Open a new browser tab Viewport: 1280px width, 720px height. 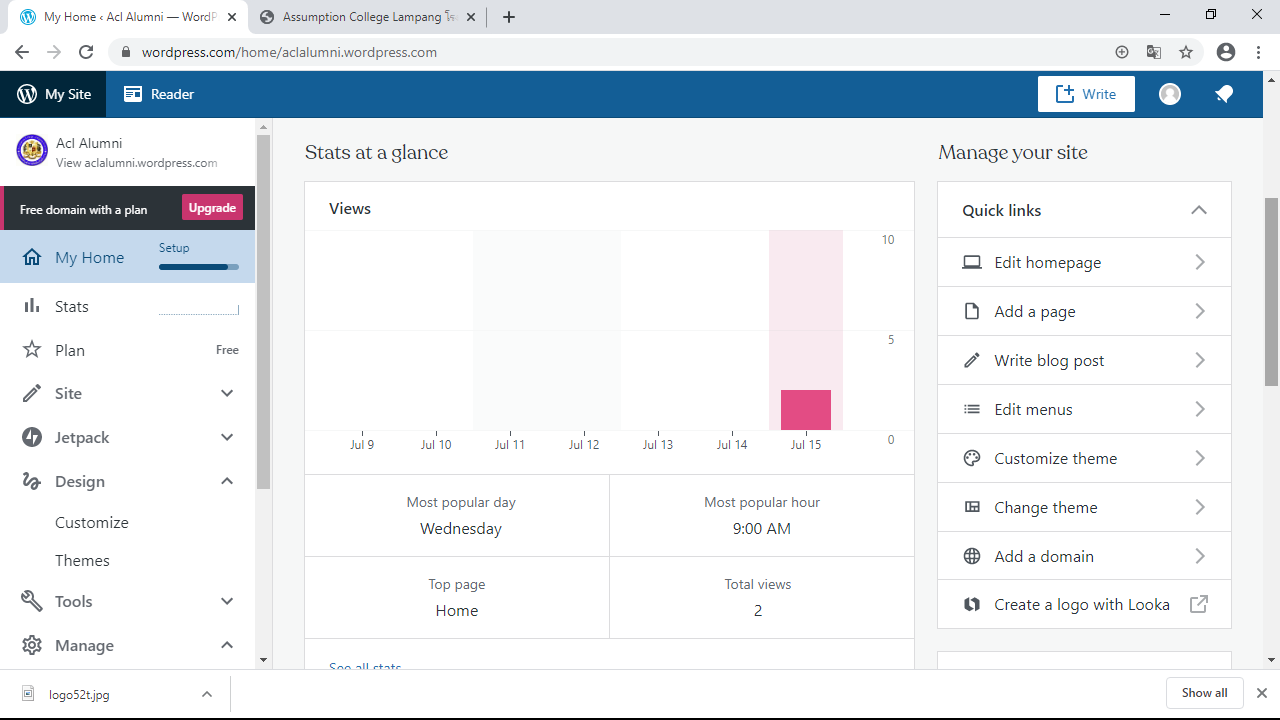coord(509,17)
